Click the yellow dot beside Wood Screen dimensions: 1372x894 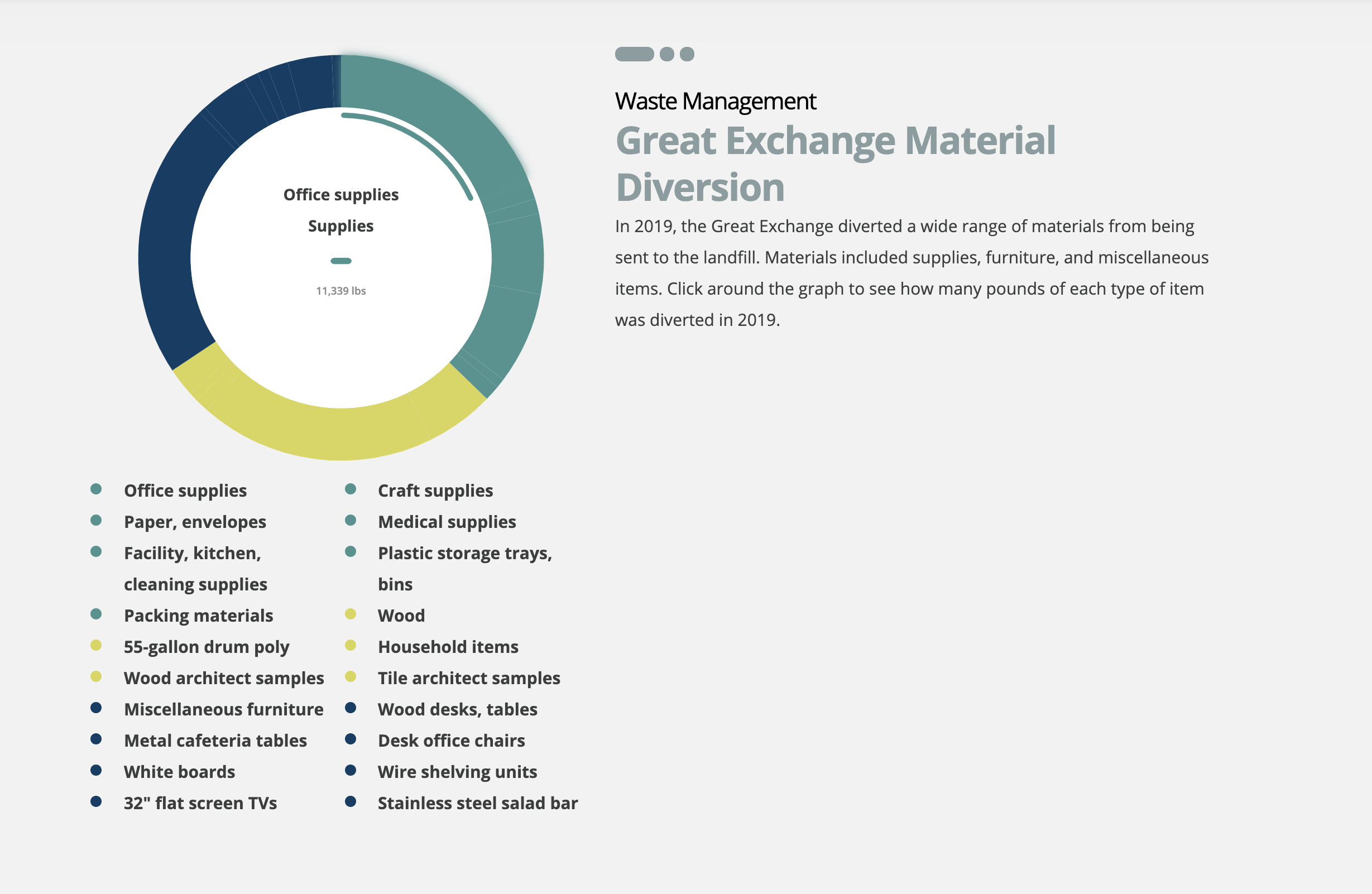[351, 614]
